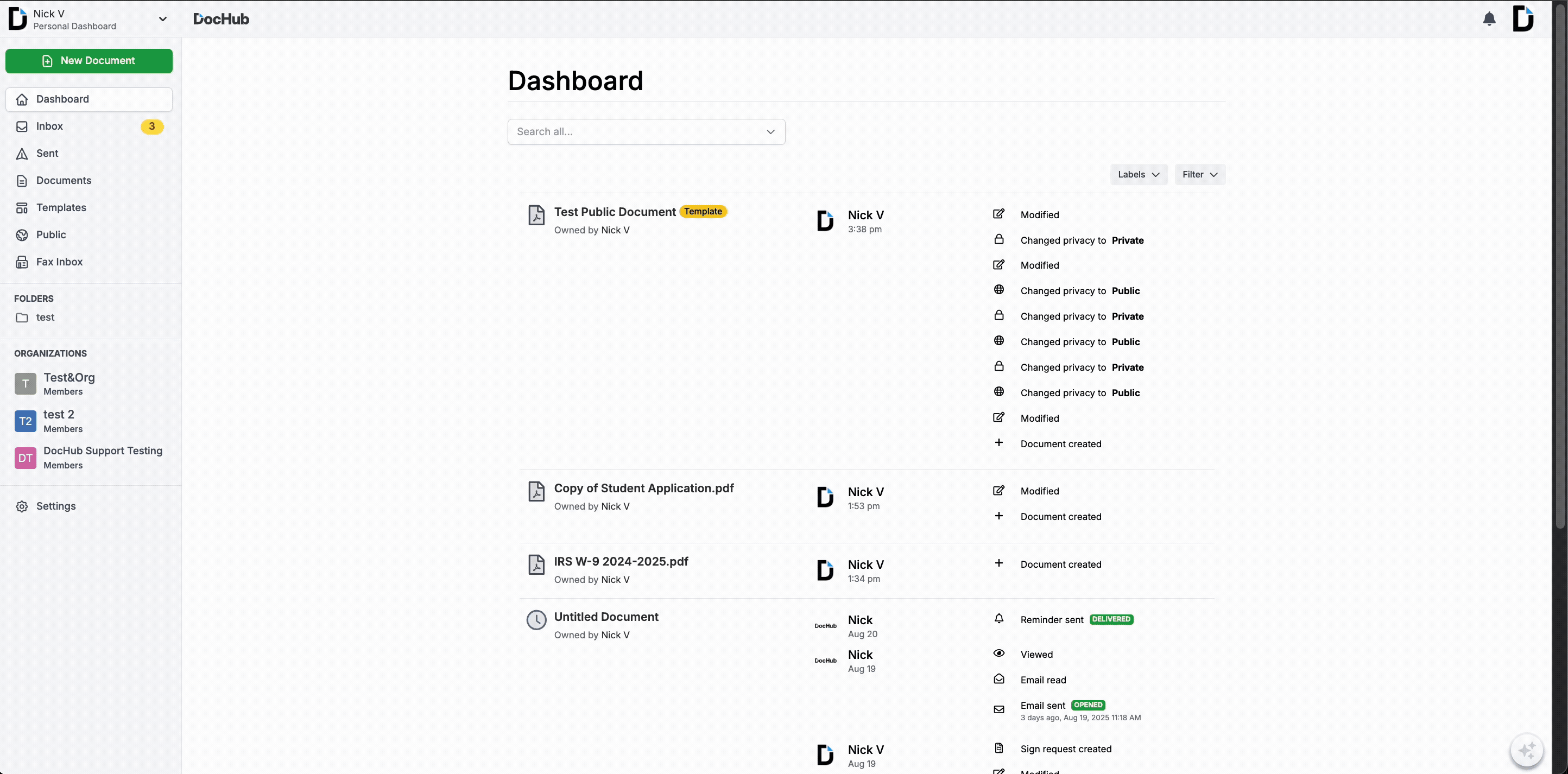Click the Search all input field
Image resolution: width=1568 pixels, height=774 pixels.
tap(633, 132)
